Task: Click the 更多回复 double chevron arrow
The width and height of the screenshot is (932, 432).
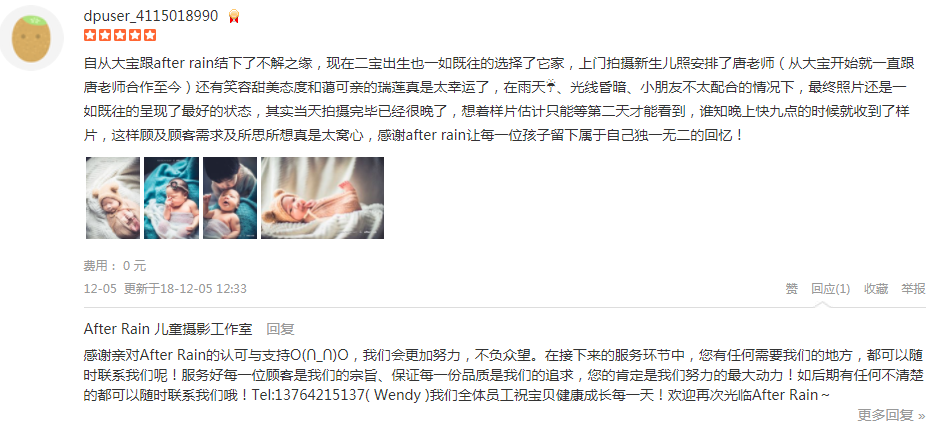Action: [x=921, y=415]
